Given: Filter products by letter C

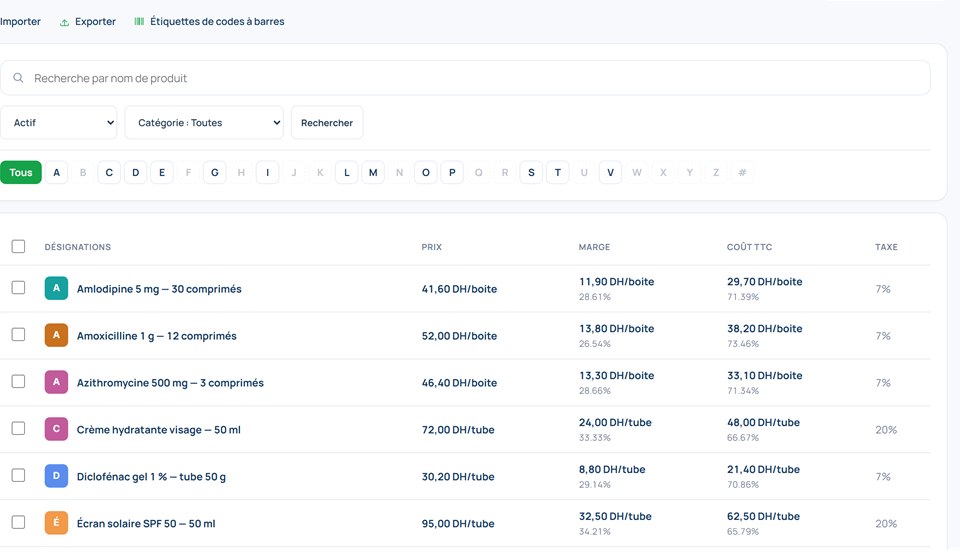Looking at the screenshot, I should pyautogui.click(x=109, y=172).
